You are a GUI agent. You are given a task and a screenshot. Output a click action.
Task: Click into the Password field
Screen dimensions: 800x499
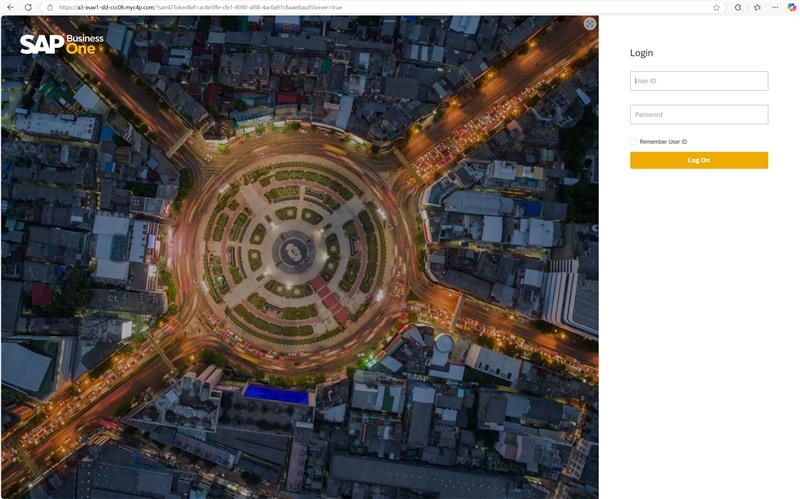(x=699, y=115)
